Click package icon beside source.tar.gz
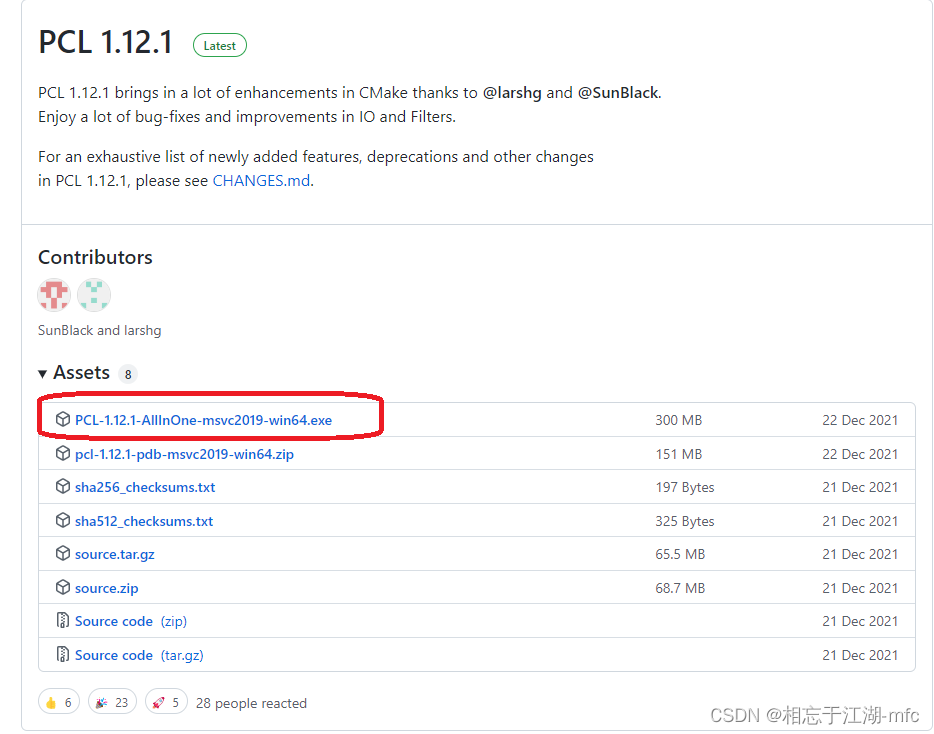This screenshot has width=934, height=734. point(63,554)
